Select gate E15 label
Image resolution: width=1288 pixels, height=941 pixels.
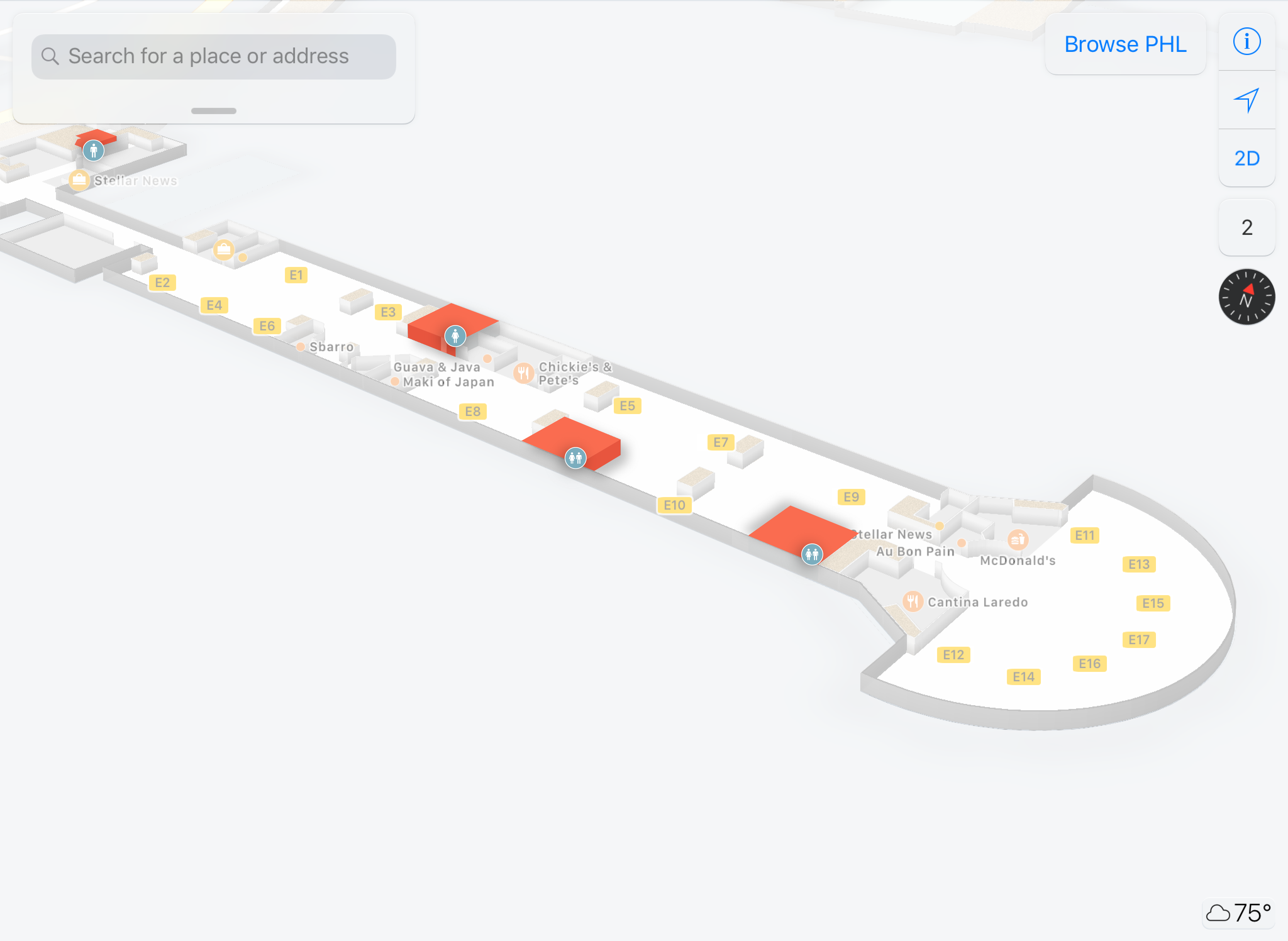1153,603
